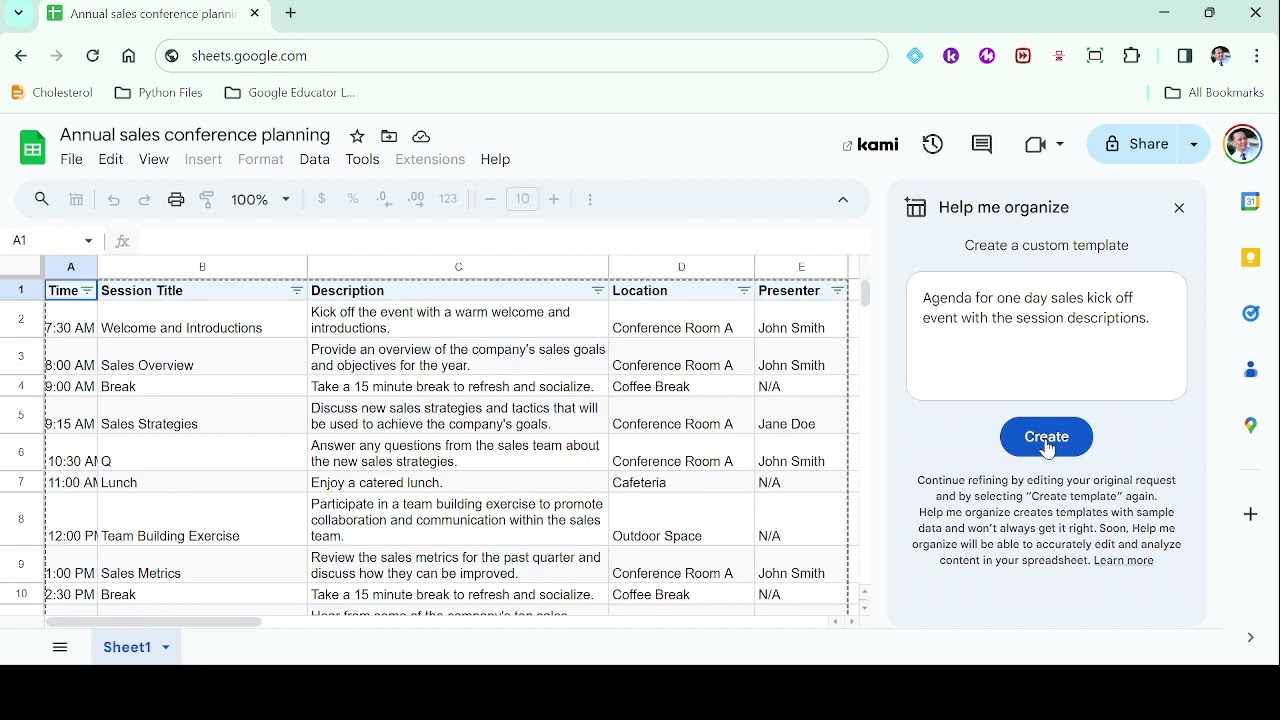Increase decimal places icon
Viewport: 1280px width, 720px height.
coord(417,199)
